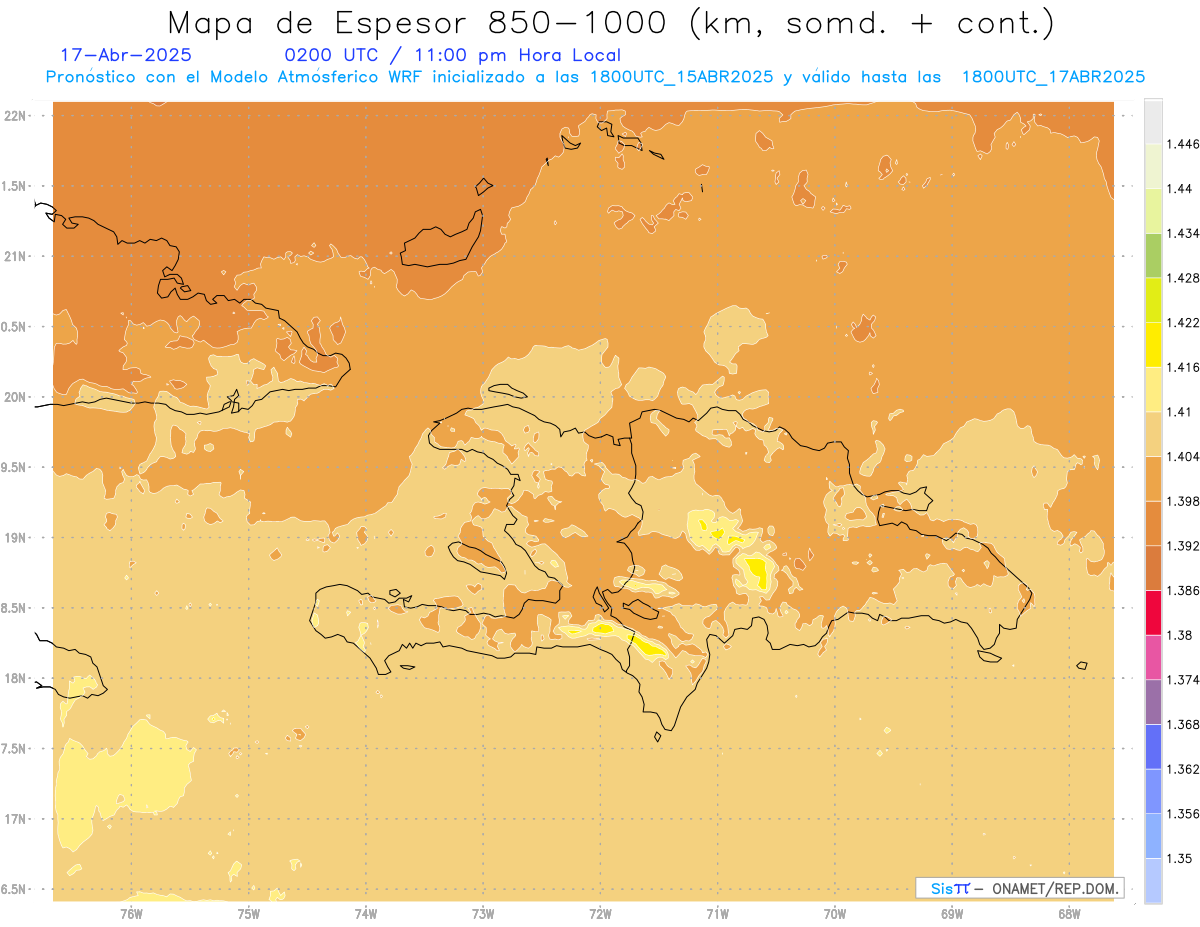Click the time label '0200 UTC / 11:00 pm Hora Local'
Viewport: 1200px width, 927px height.
(453, 55)
